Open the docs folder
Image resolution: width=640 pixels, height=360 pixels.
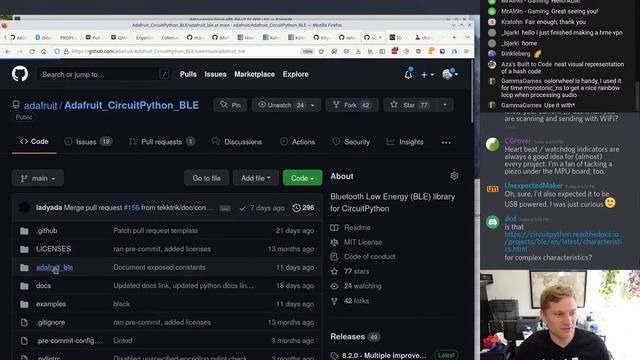coord(43,286)
